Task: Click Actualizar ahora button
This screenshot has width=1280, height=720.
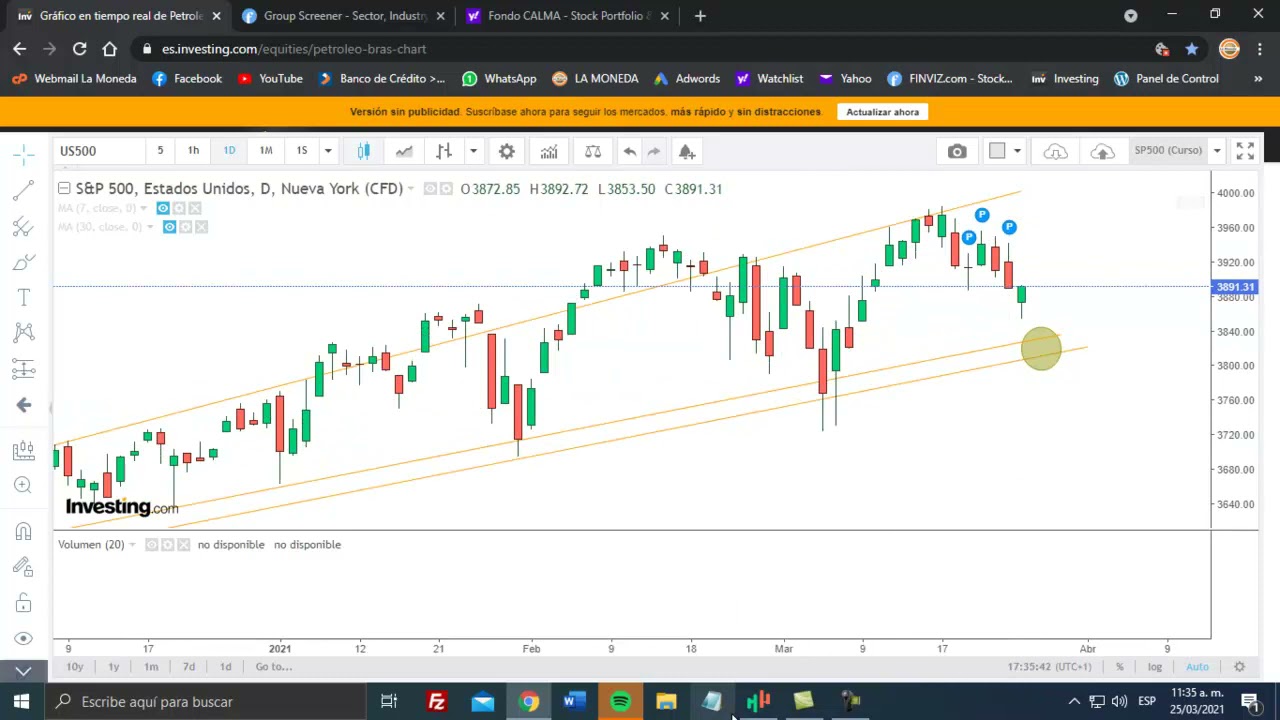Action: click(882, 112)
